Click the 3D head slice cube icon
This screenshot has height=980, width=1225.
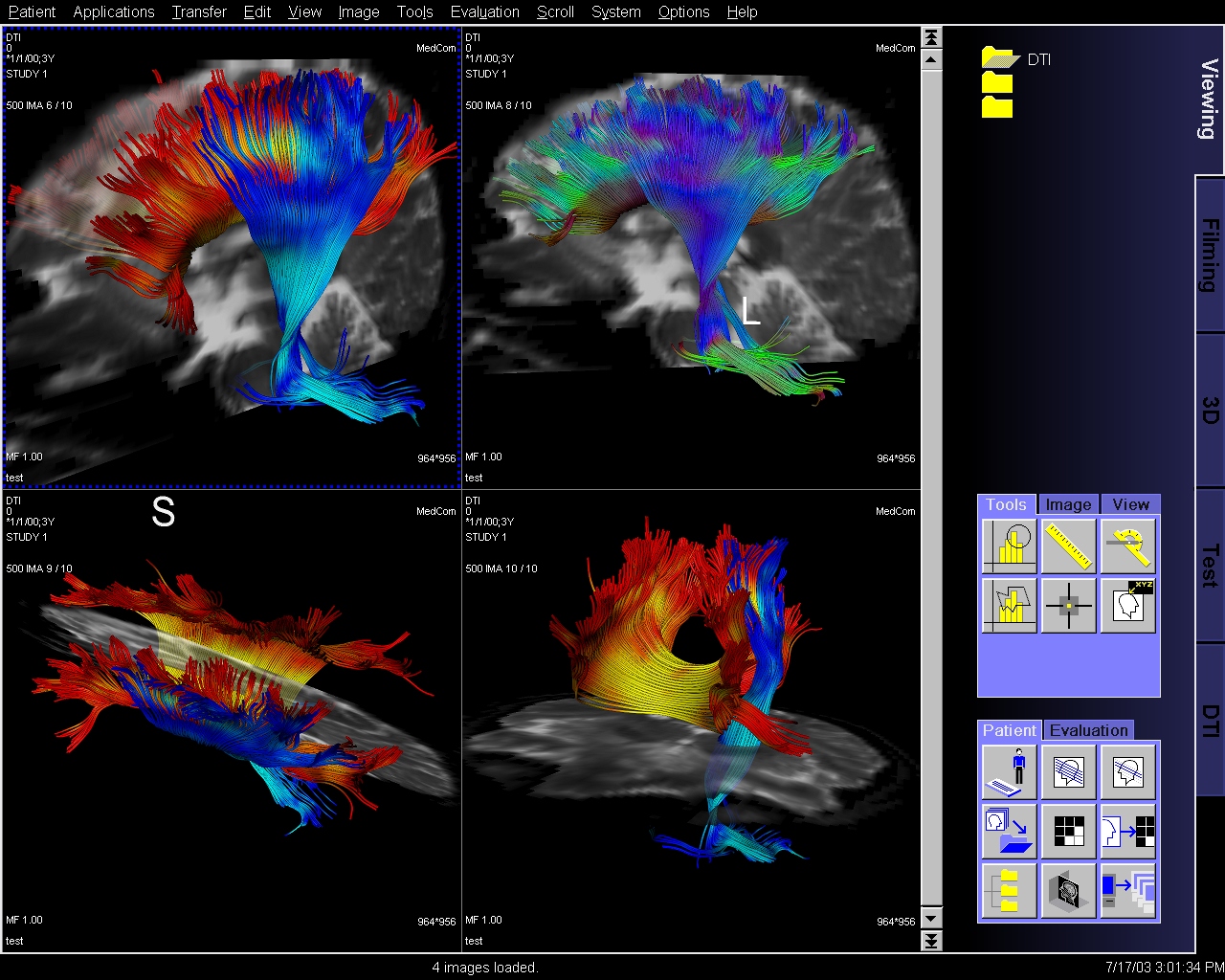(1068, 890)
